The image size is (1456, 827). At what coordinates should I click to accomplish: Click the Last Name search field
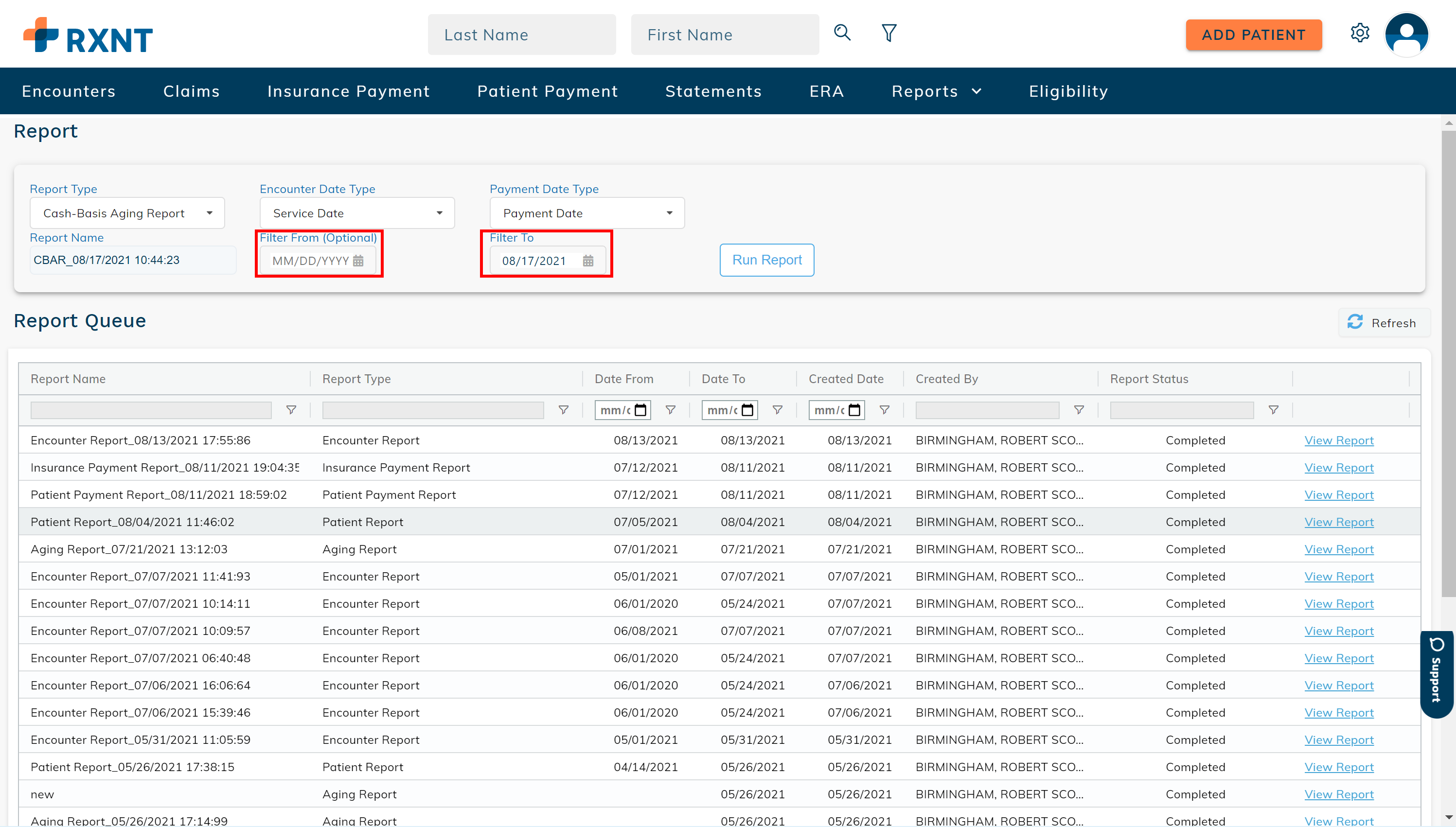[x=521, y=35]
